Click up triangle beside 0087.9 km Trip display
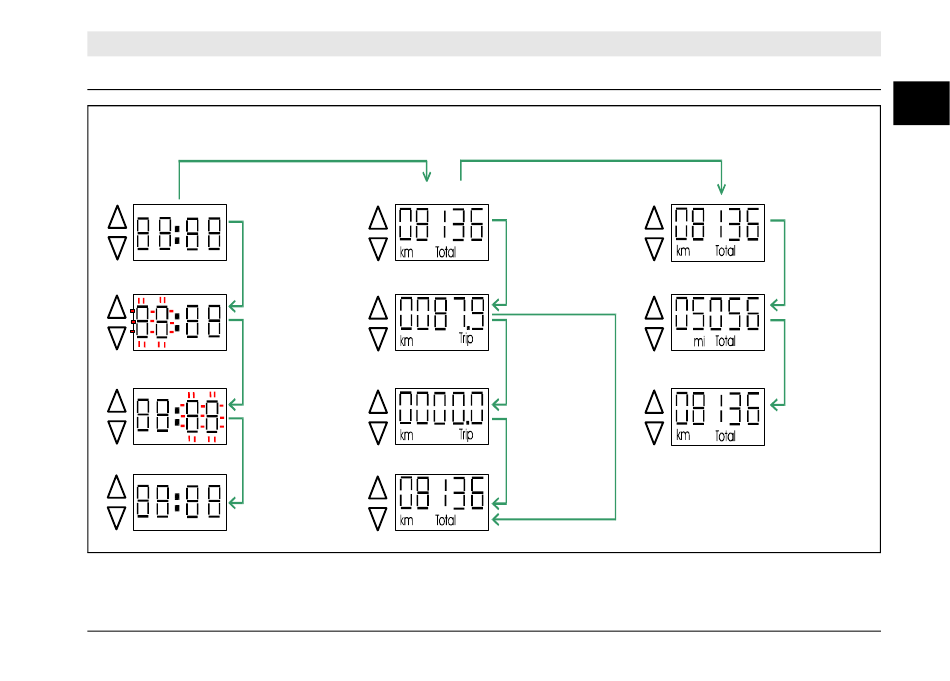The height and width of the screenshot is (681, 950). pos(378,308)
